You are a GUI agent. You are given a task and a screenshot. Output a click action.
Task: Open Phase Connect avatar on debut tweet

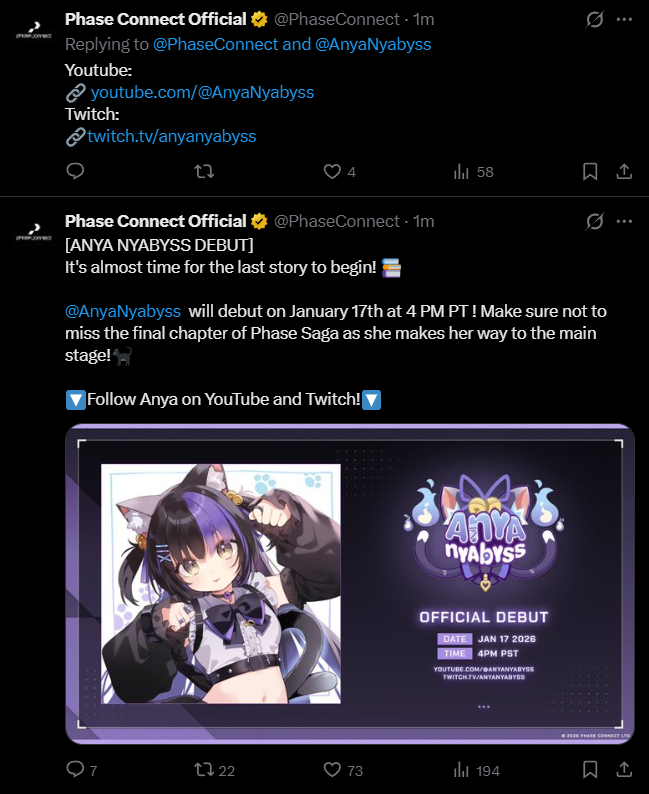[34, 232]
